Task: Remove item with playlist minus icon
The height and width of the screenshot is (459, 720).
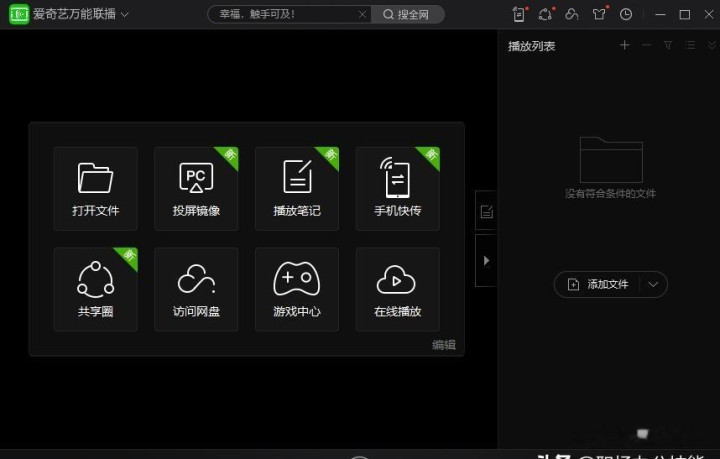Action: pyautogui.click(x=647, y=45)
